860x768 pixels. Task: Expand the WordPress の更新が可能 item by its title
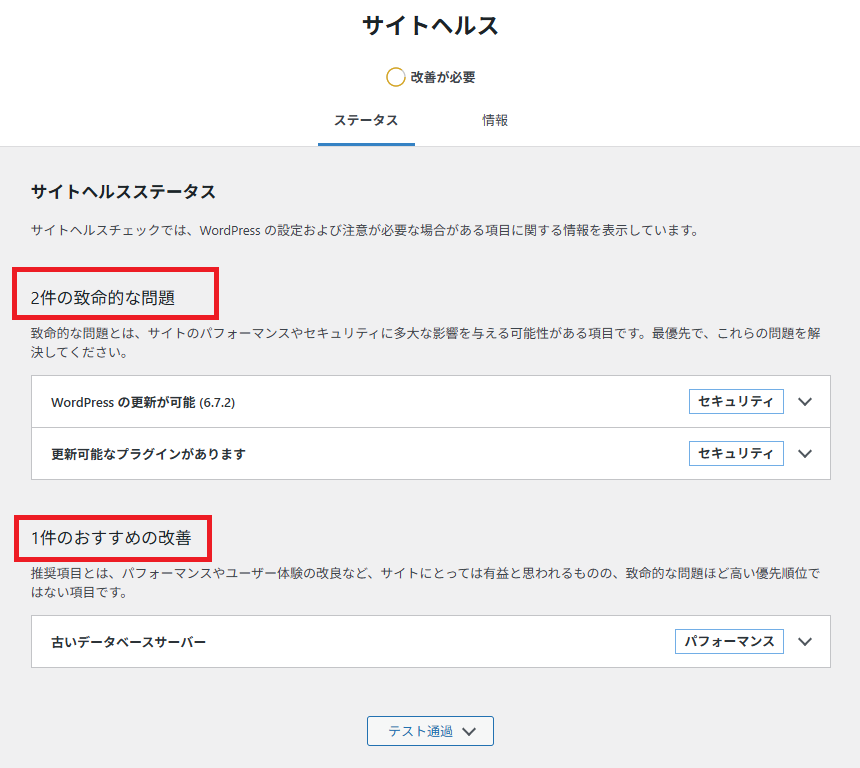click(x=143, y=402)
